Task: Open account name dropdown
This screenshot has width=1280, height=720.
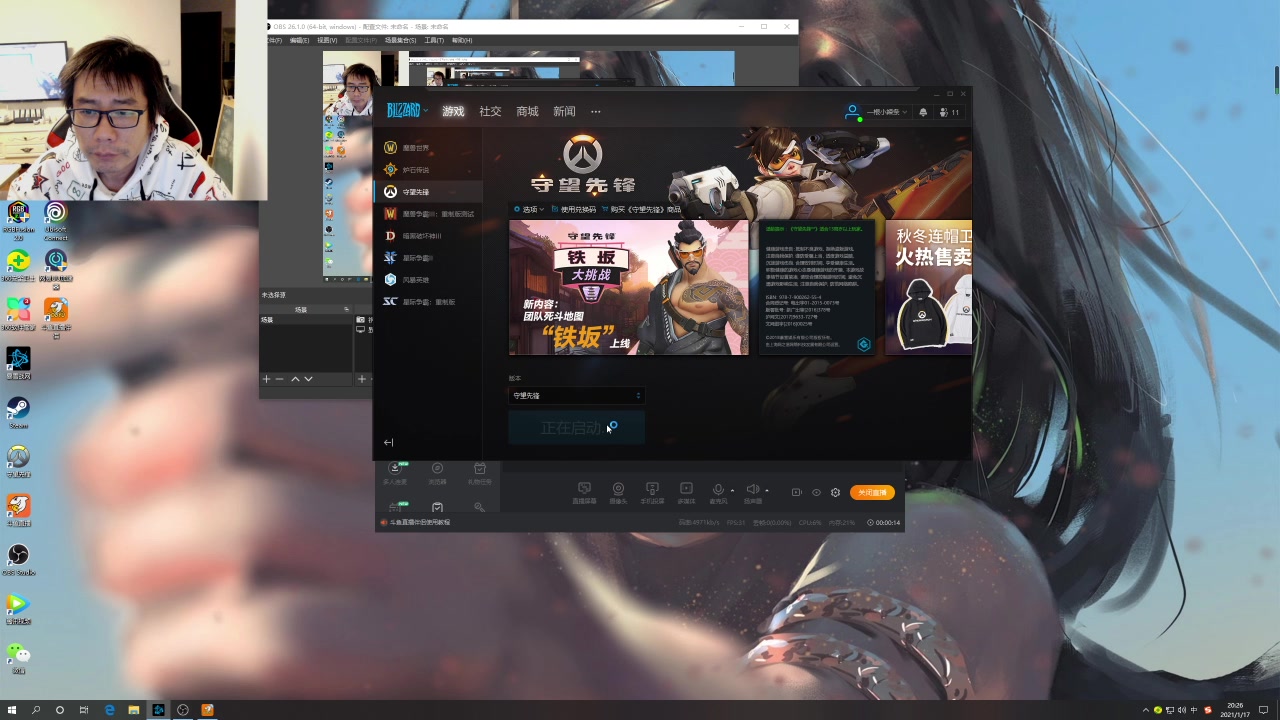Action: click(886, 112)
